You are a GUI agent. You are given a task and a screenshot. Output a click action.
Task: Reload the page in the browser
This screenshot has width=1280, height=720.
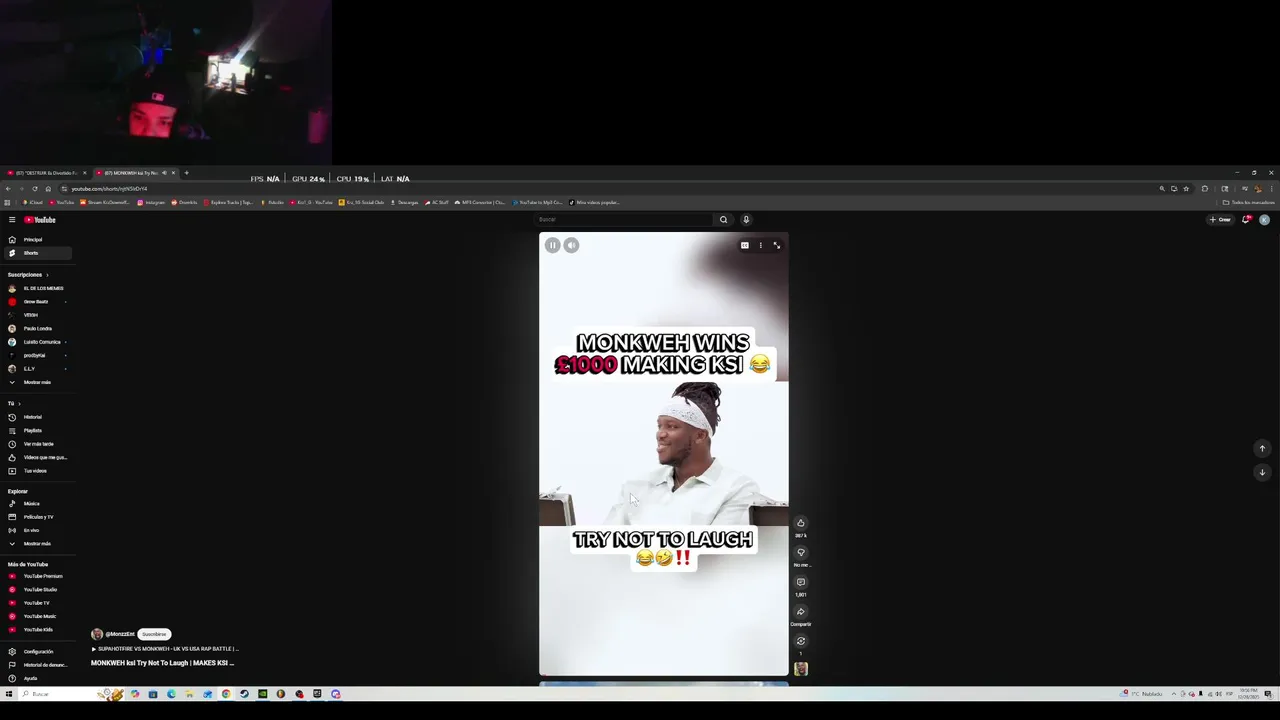(x=35, y=189)
